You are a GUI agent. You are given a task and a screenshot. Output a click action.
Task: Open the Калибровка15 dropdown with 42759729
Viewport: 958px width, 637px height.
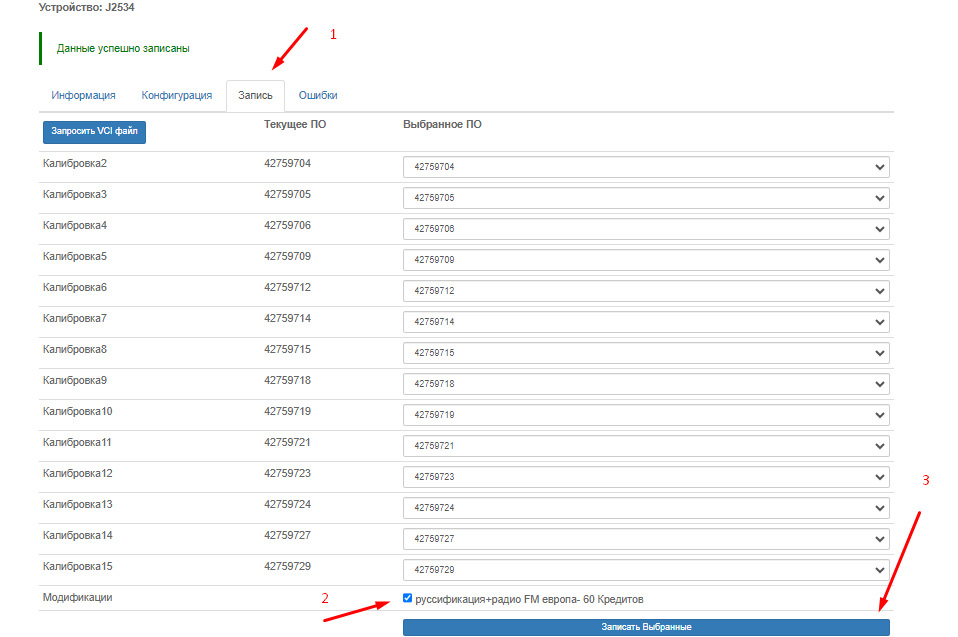(x=646, y=570)
